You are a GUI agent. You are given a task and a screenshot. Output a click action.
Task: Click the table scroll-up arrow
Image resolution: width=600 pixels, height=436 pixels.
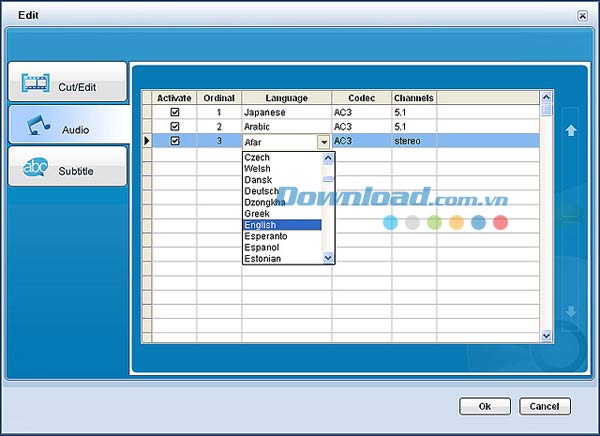546,98
